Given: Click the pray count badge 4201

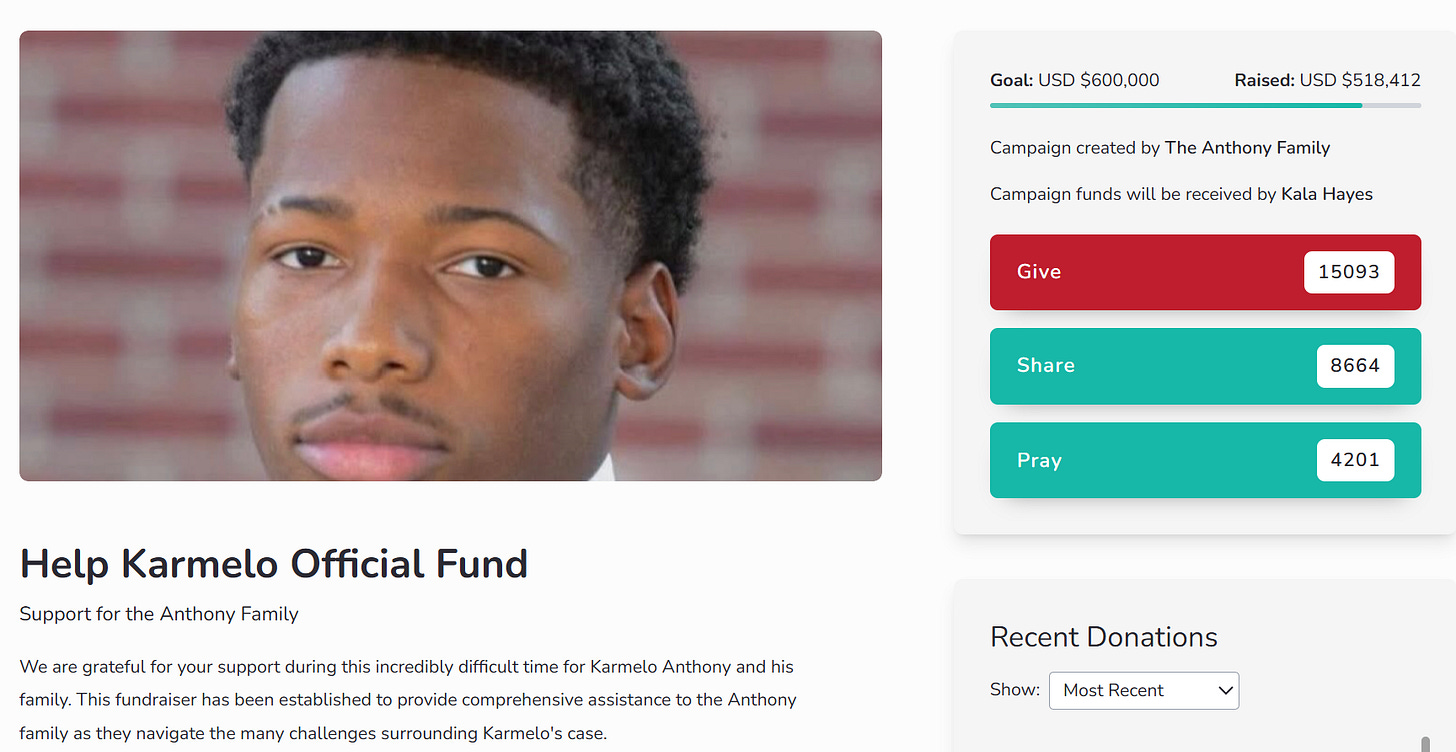Looking at the screenshot, I should (x=1355, y=460).
